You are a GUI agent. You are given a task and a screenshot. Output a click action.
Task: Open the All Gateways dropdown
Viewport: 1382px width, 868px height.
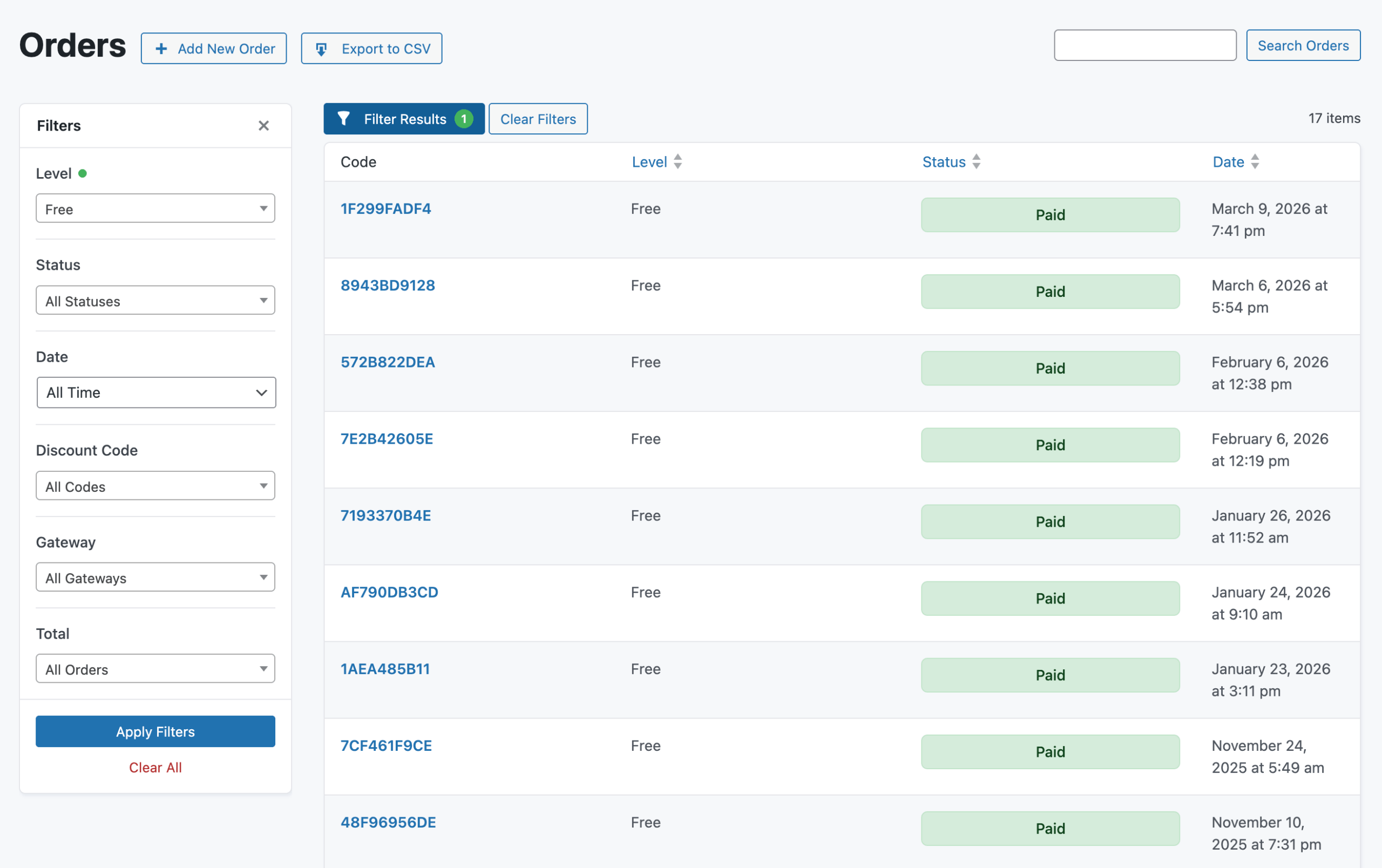click(155, 578)
